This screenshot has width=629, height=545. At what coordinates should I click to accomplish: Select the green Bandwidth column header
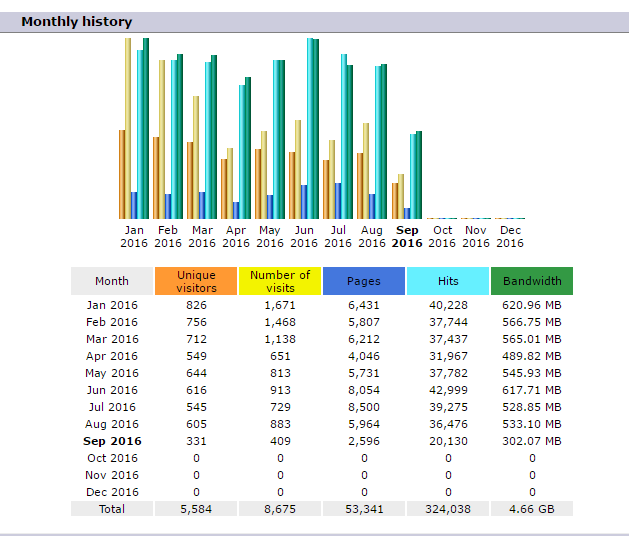(532, 281)
